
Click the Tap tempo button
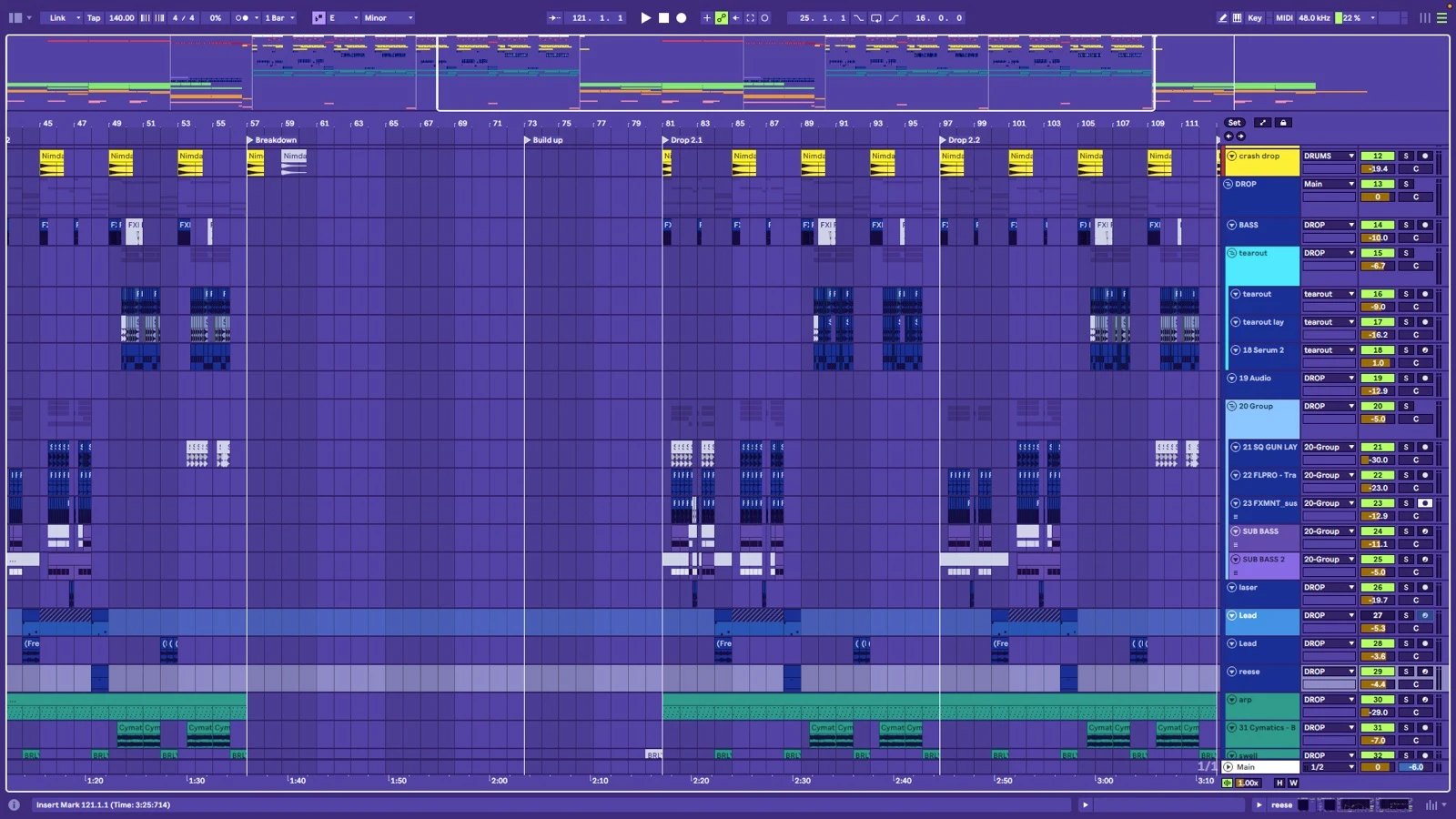94,17
